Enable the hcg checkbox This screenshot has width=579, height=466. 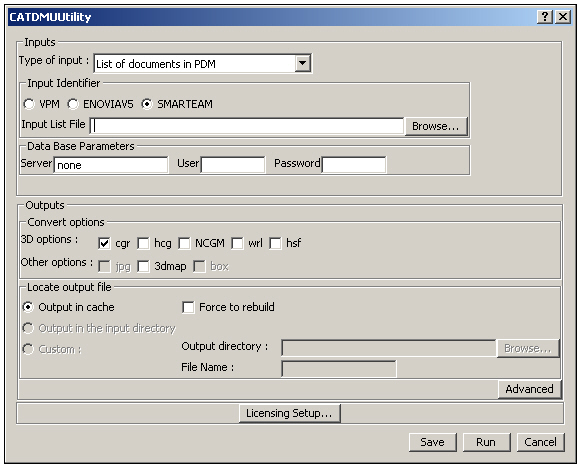[x=143, y=243]
